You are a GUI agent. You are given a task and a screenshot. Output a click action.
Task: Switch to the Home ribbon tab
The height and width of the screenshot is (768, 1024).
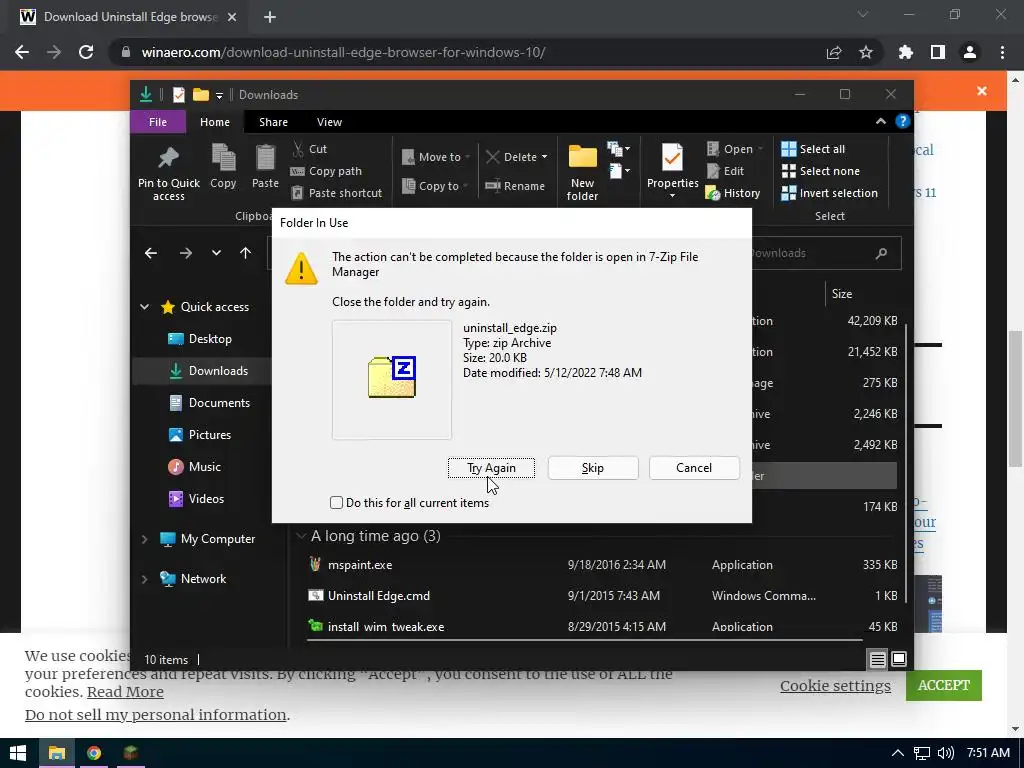click(215, 122)
